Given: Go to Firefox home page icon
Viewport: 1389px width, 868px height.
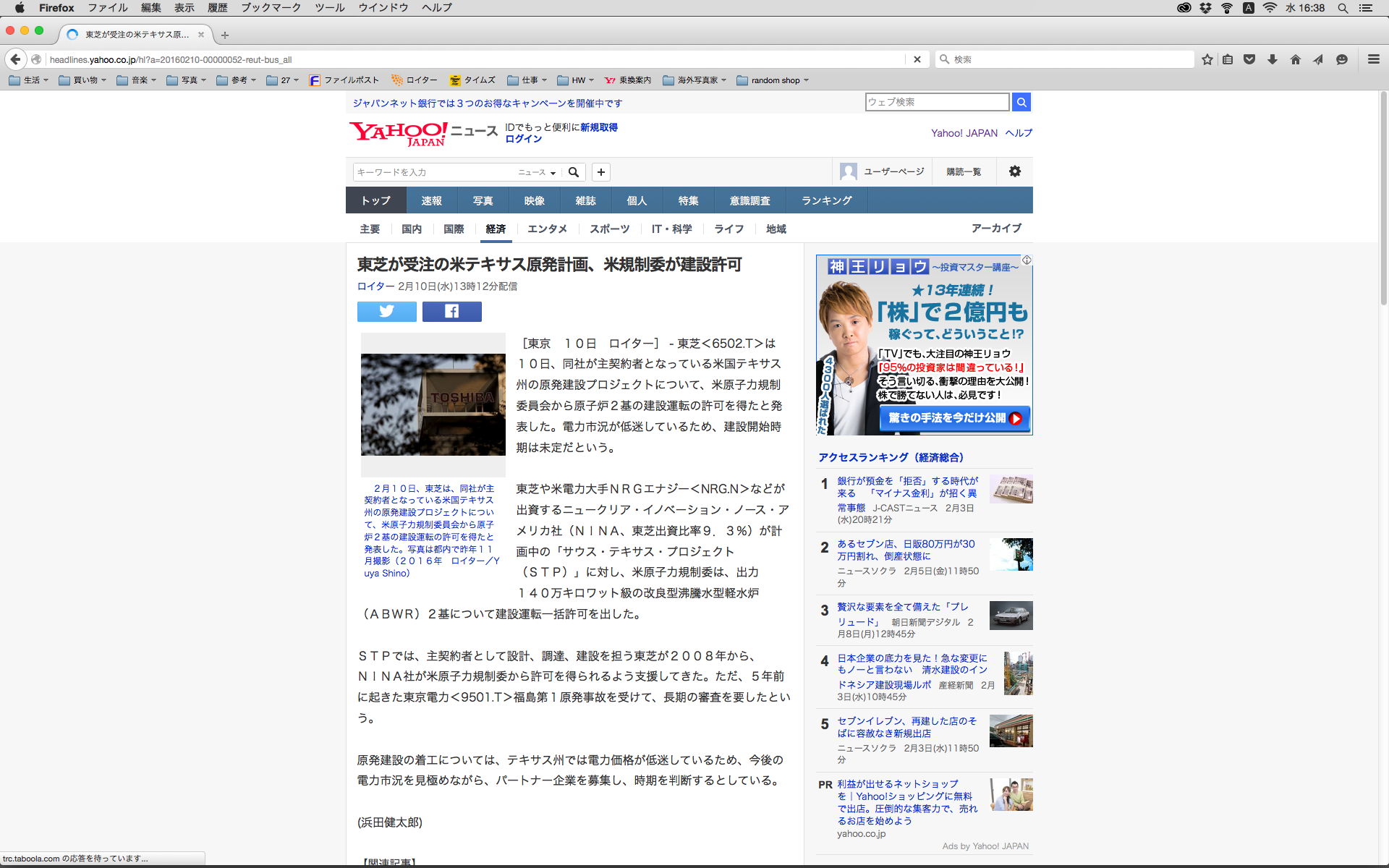Looking at the screenshot, I should tap(1295, 59).
